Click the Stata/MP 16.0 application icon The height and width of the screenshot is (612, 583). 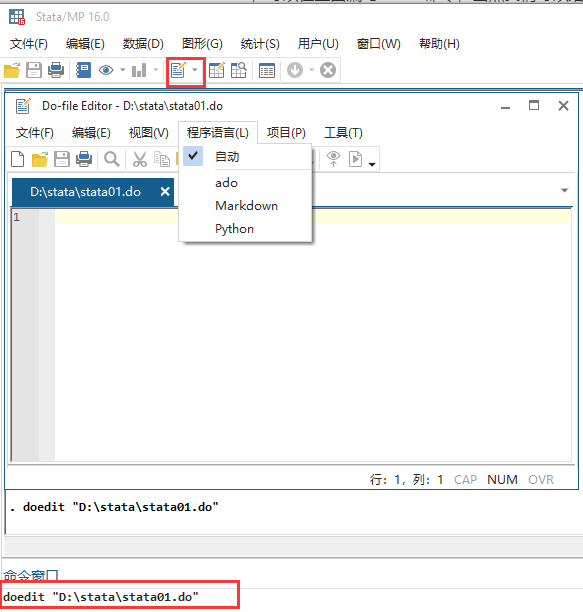point(17,17)
